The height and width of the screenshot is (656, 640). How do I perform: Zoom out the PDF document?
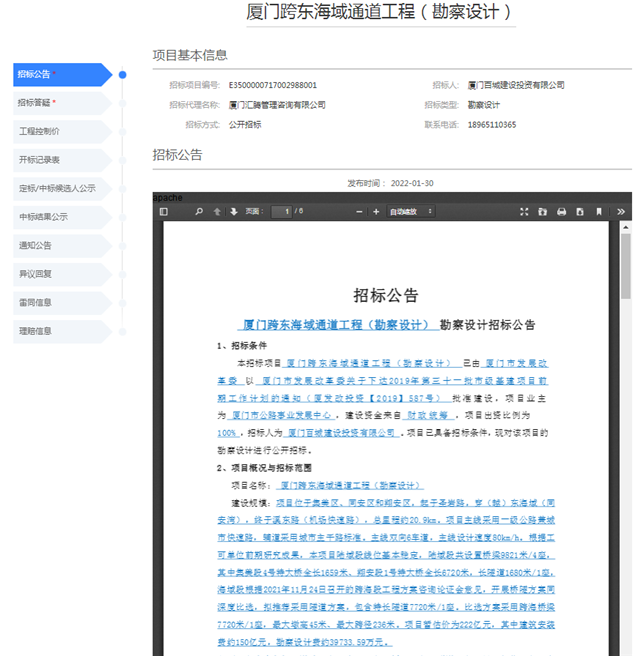[359, 212]
